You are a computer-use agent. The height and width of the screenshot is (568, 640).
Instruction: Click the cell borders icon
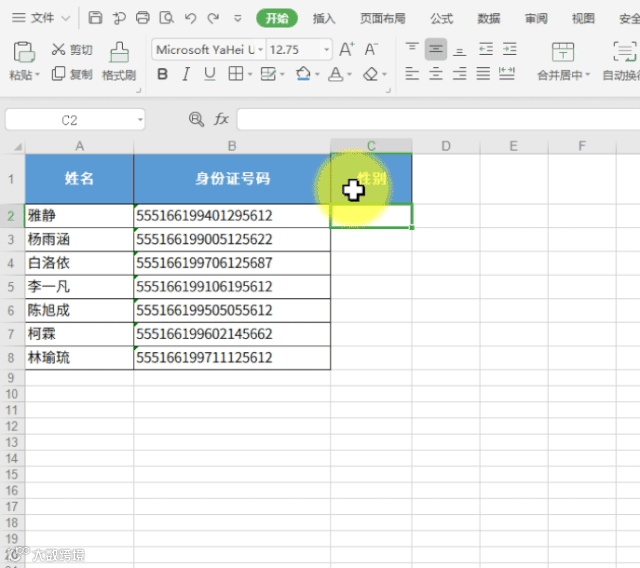pos(236,74)
